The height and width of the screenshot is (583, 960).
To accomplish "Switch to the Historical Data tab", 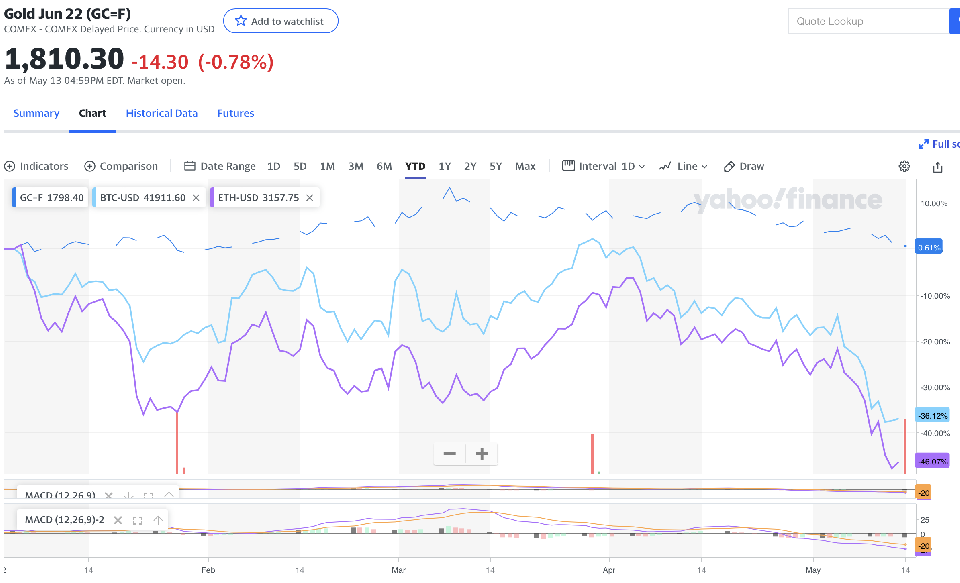I will (x=162, y=114).
